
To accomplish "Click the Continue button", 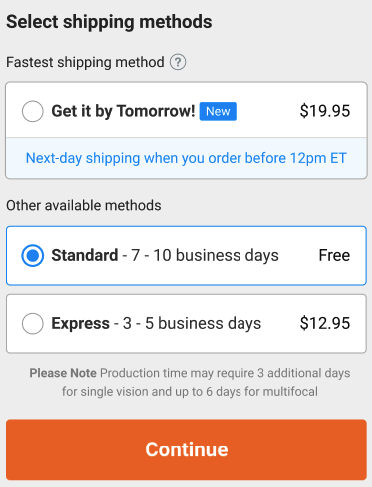I will 186,450.
